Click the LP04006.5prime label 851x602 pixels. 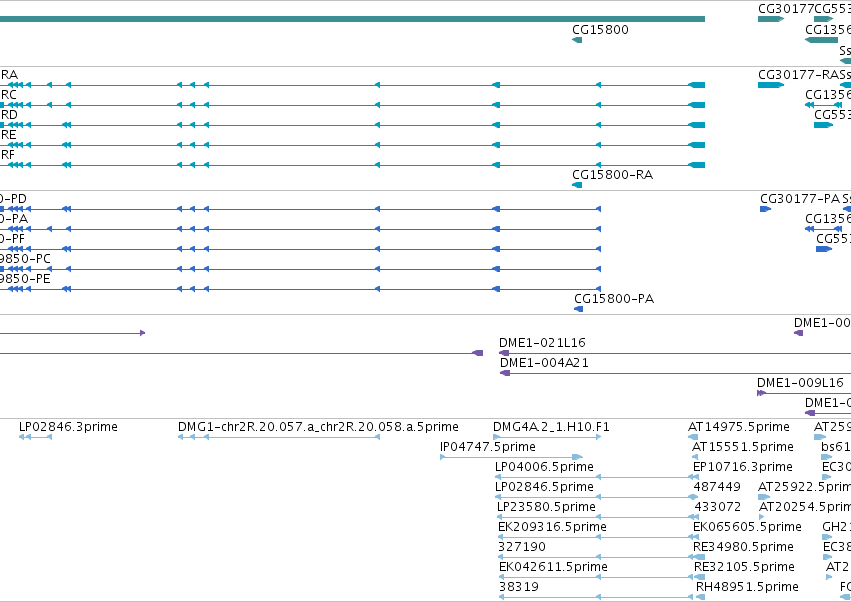coord(544,467)
